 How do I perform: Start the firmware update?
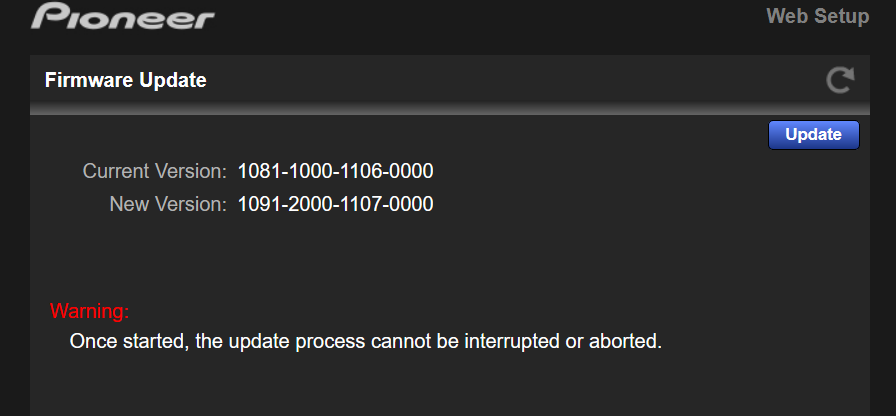813,135
